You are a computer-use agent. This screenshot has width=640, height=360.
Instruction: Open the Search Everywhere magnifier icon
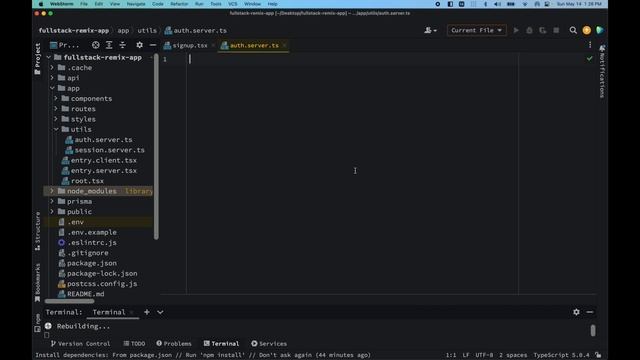tap(573, 30)
